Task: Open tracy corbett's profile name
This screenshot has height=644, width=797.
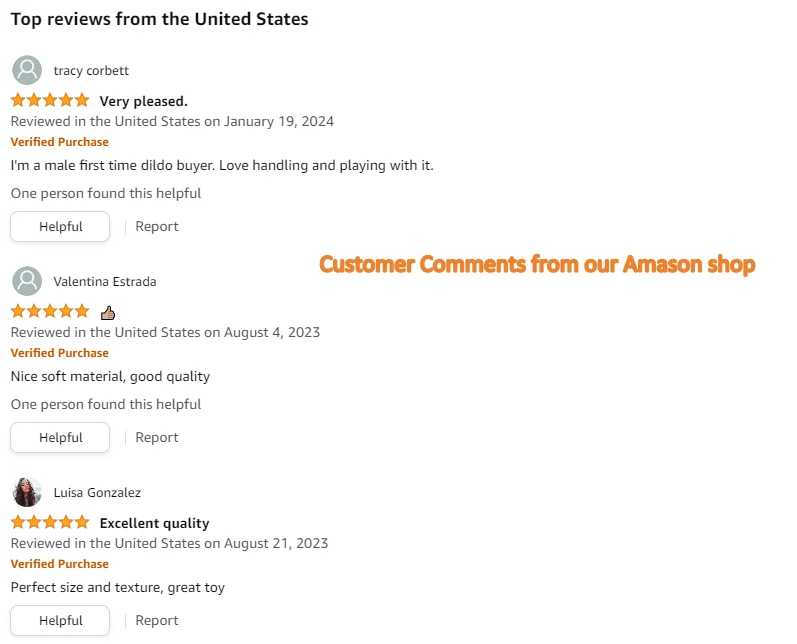Action: pyautogui.click(x=91, y=70)
